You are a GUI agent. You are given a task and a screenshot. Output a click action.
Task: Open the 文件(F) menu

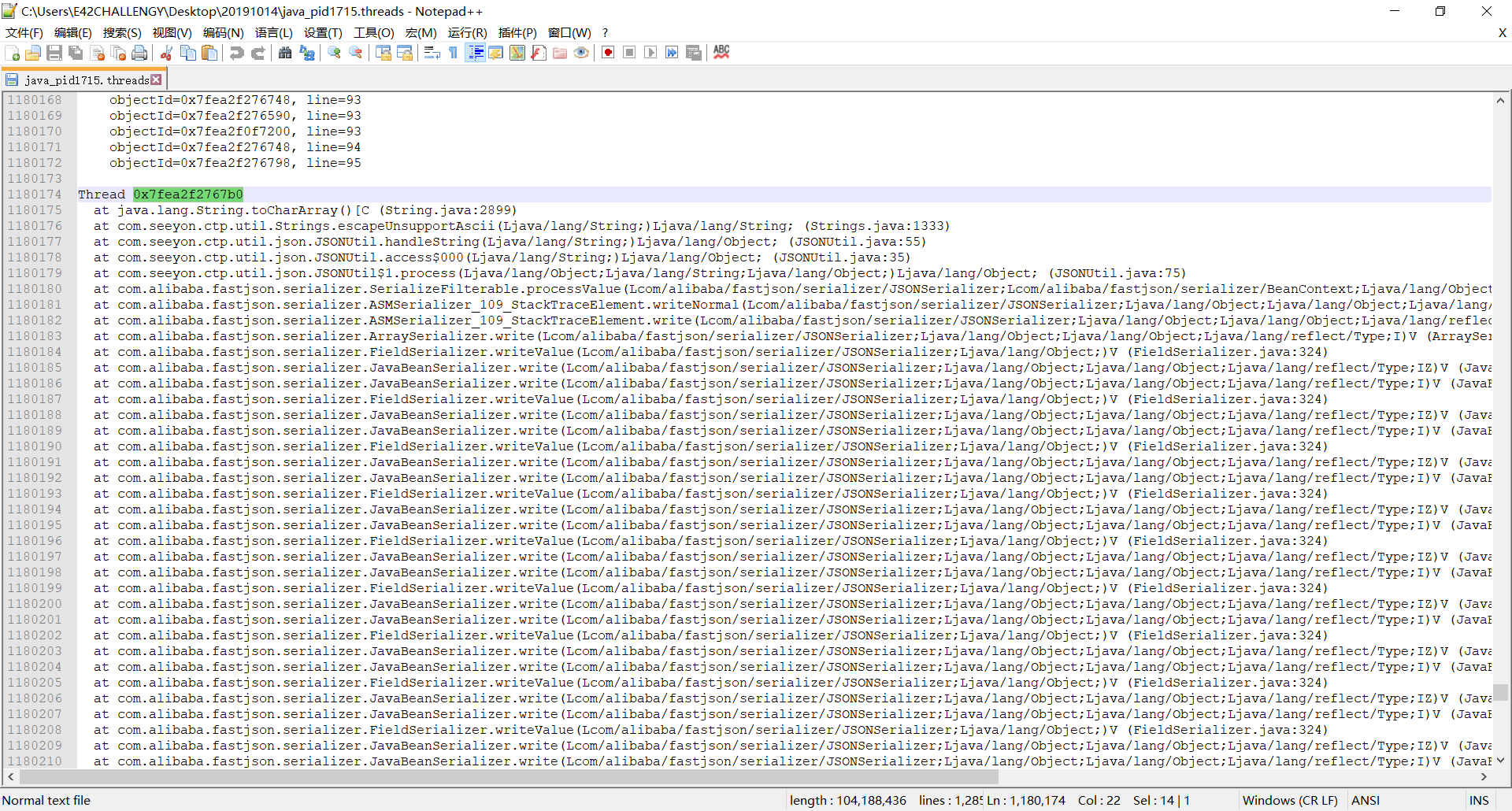(x=24, y=32)
